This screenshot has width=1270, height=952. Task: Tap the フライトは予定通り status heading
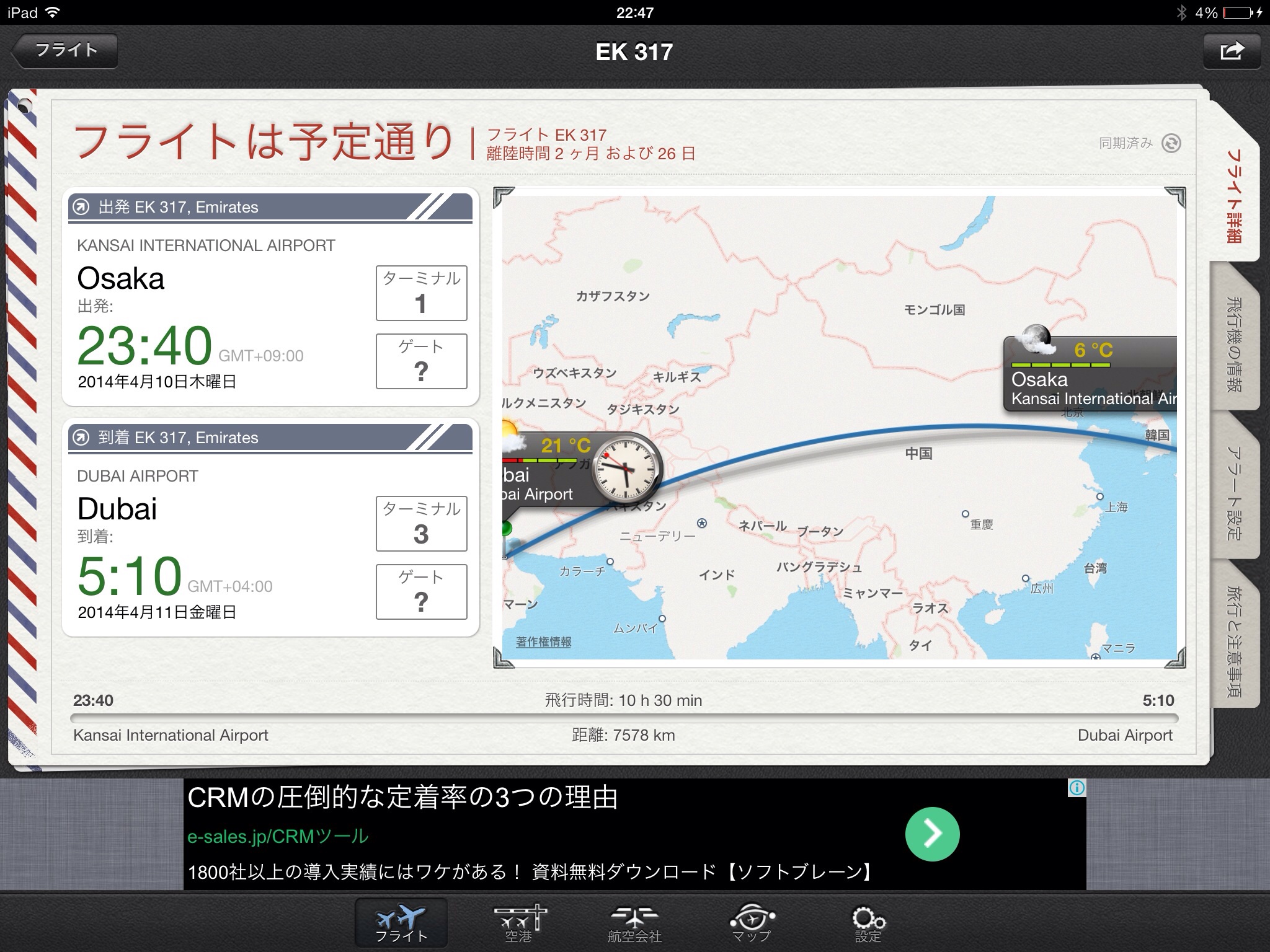click(x=264, y=143)
